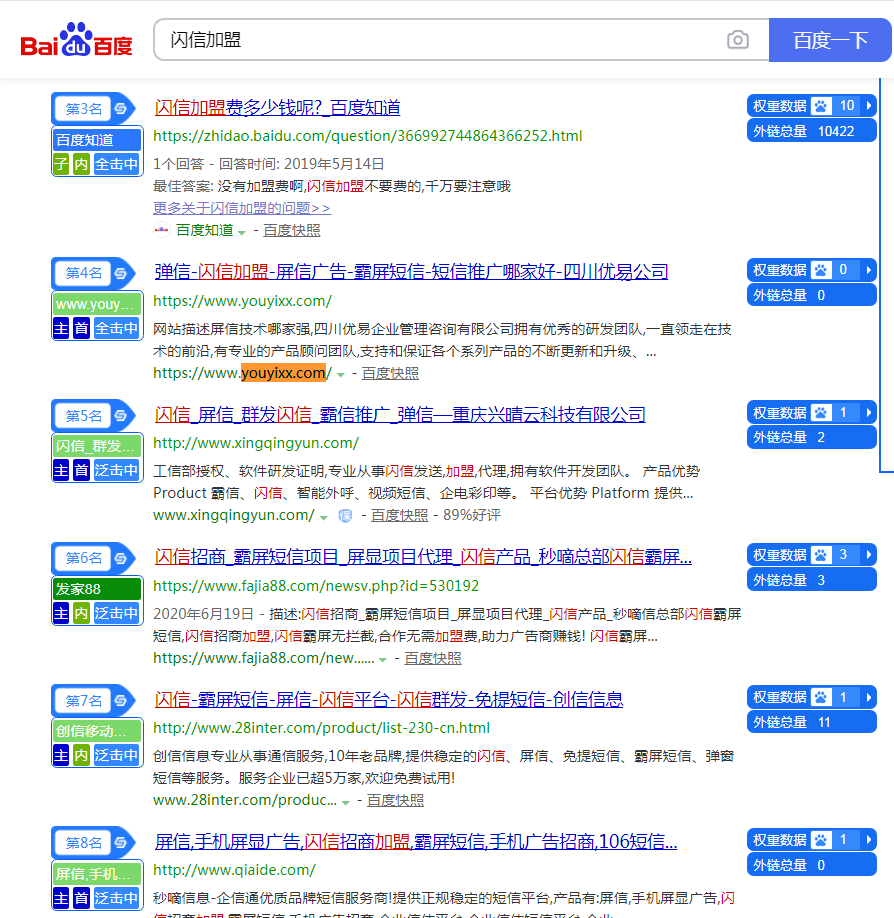Open dropdown arrow beside 百度知道 source

[242, 232]
